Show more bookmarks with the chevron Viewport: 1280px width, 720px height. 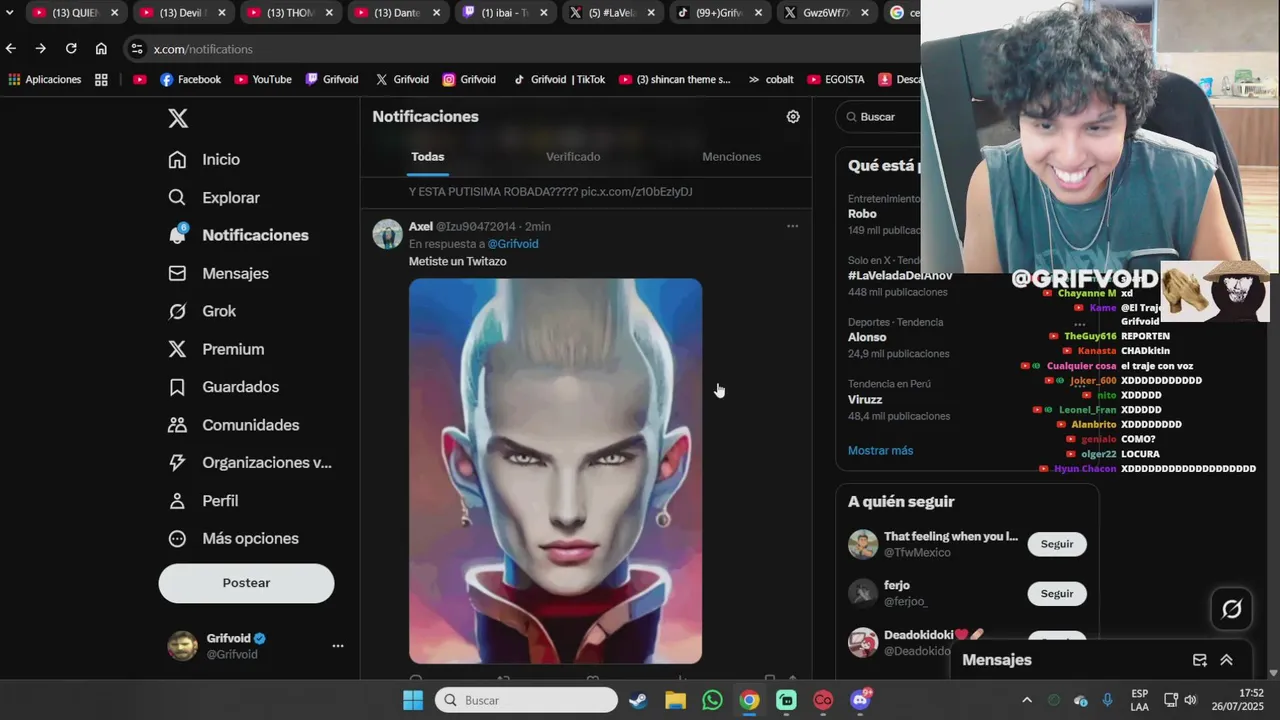pos(754,79)
